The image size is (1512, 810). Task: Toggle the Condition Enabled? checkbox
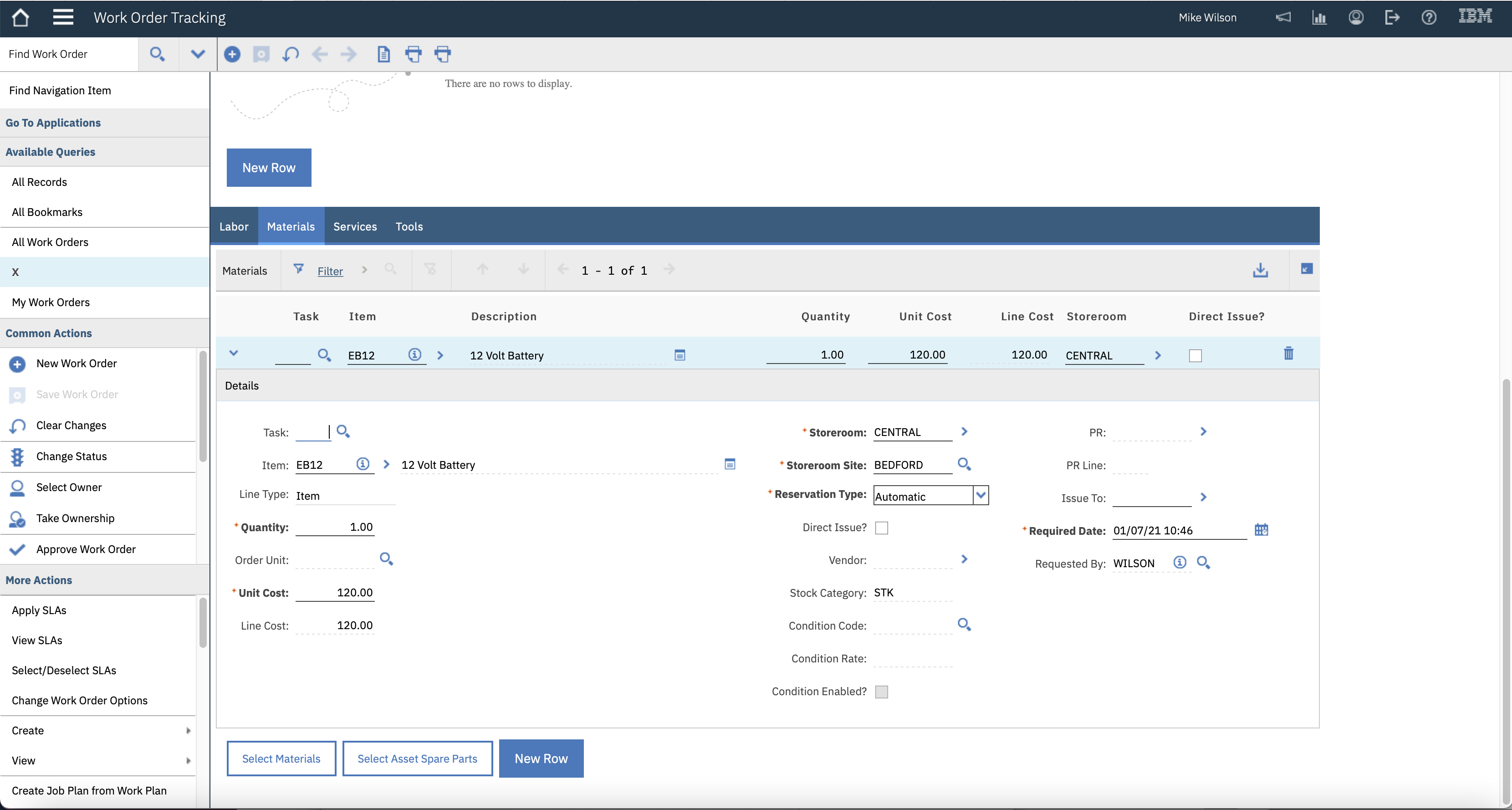pos(881,692)
